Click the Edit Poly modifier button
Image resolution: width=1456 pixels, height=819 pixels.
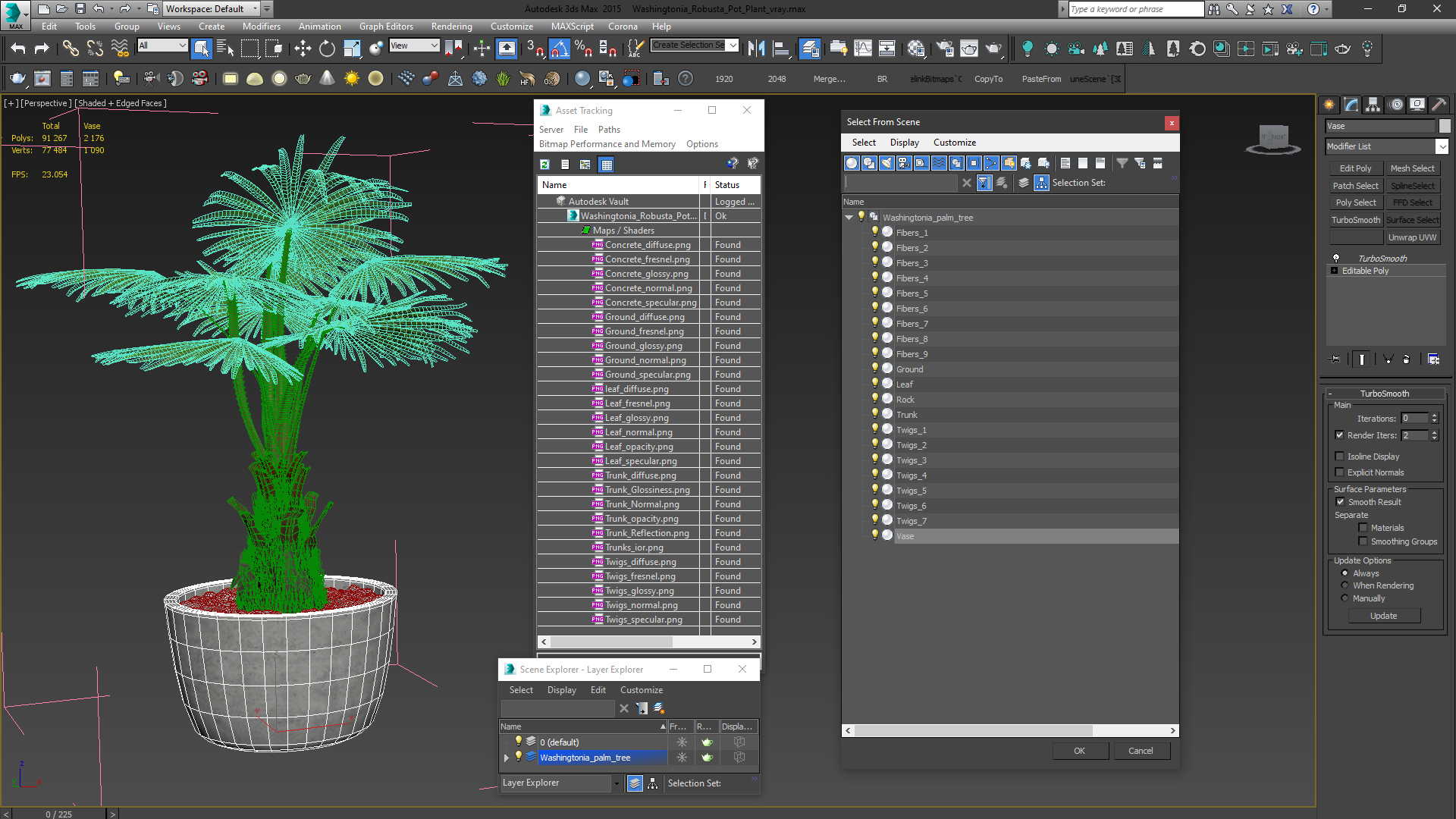click(x=1355, y=168)
